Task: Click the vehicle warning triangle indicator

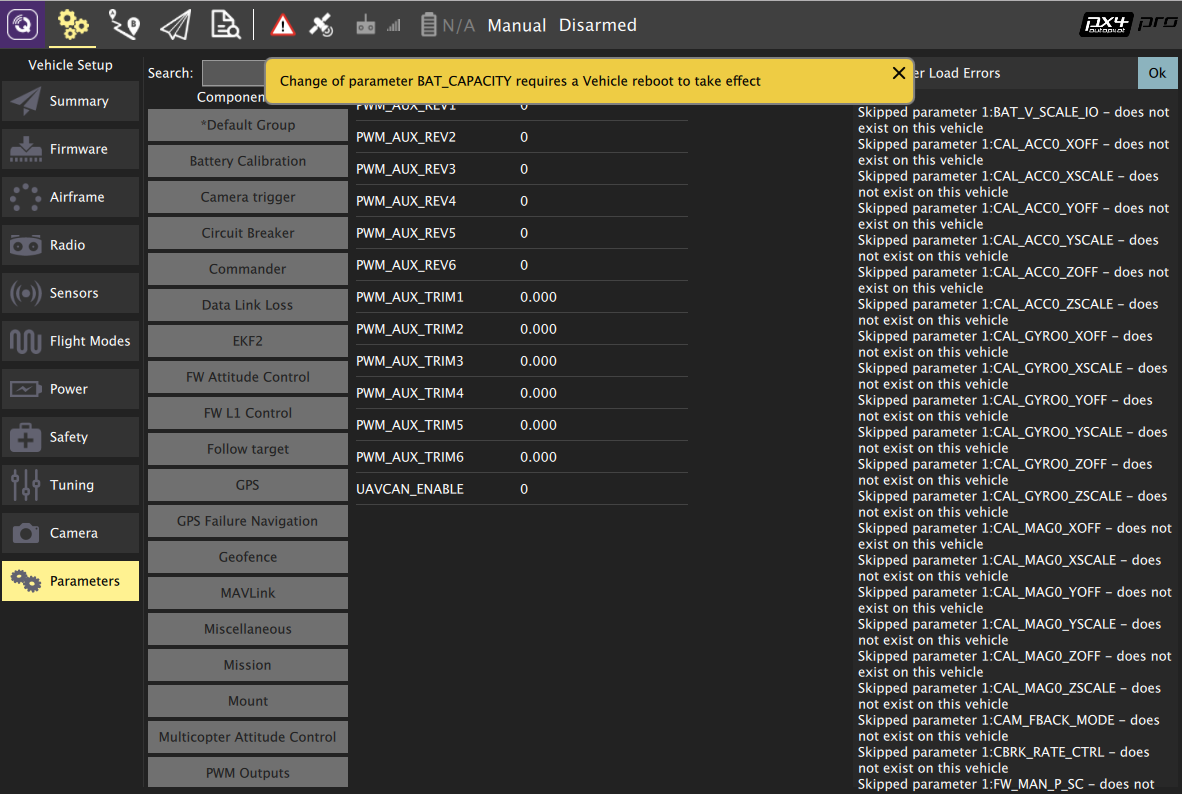Action: tap(281, 25)
